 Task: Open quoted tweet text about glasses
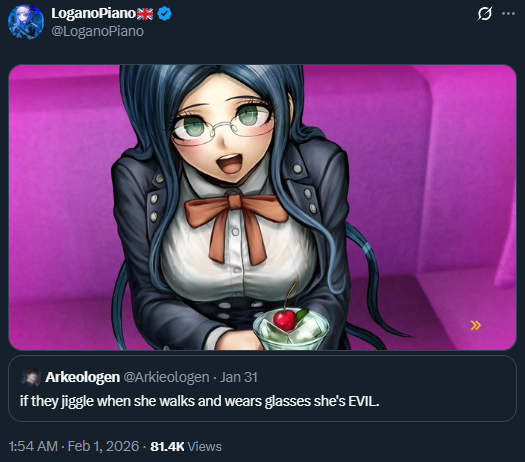click(x=200, y=401)
